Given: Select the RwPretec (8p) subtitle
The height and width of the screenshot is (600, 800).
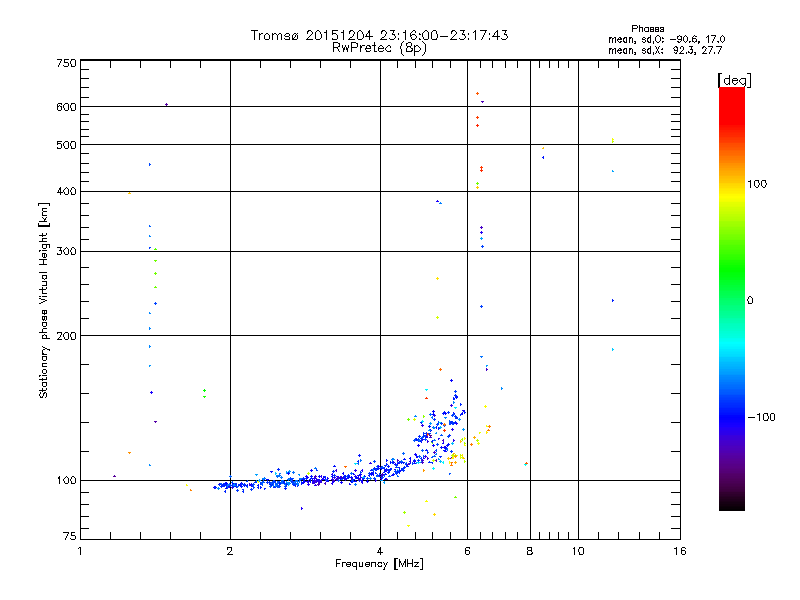Looking at the screenshot, I should [x=379, y=48].
